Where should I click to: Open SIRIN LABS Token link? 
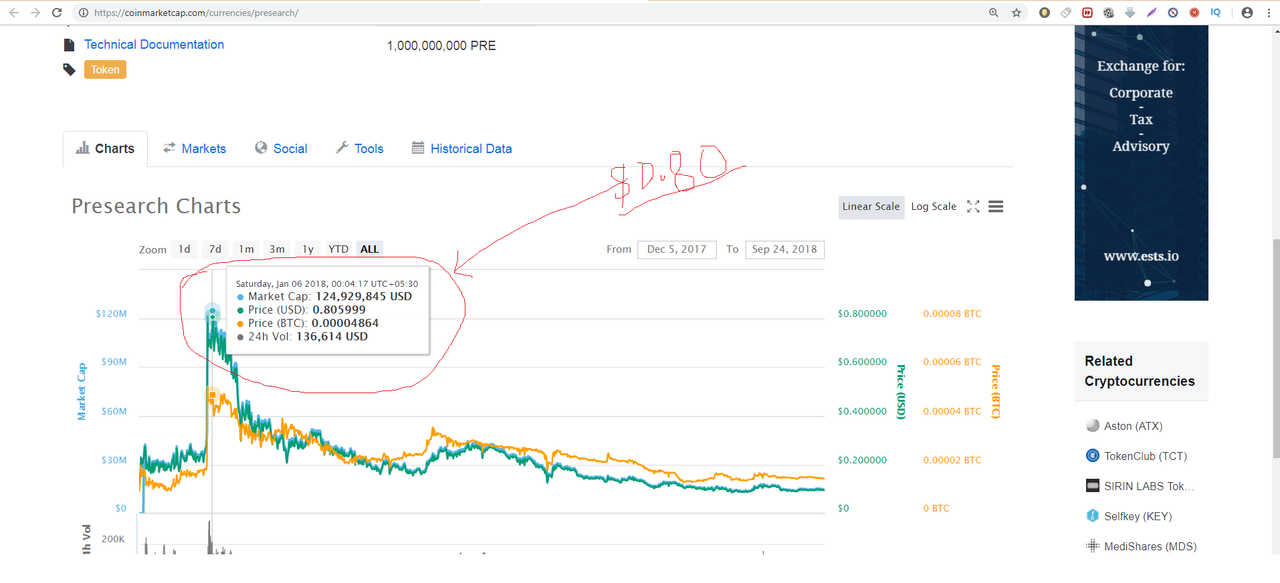coord(1149,486)
